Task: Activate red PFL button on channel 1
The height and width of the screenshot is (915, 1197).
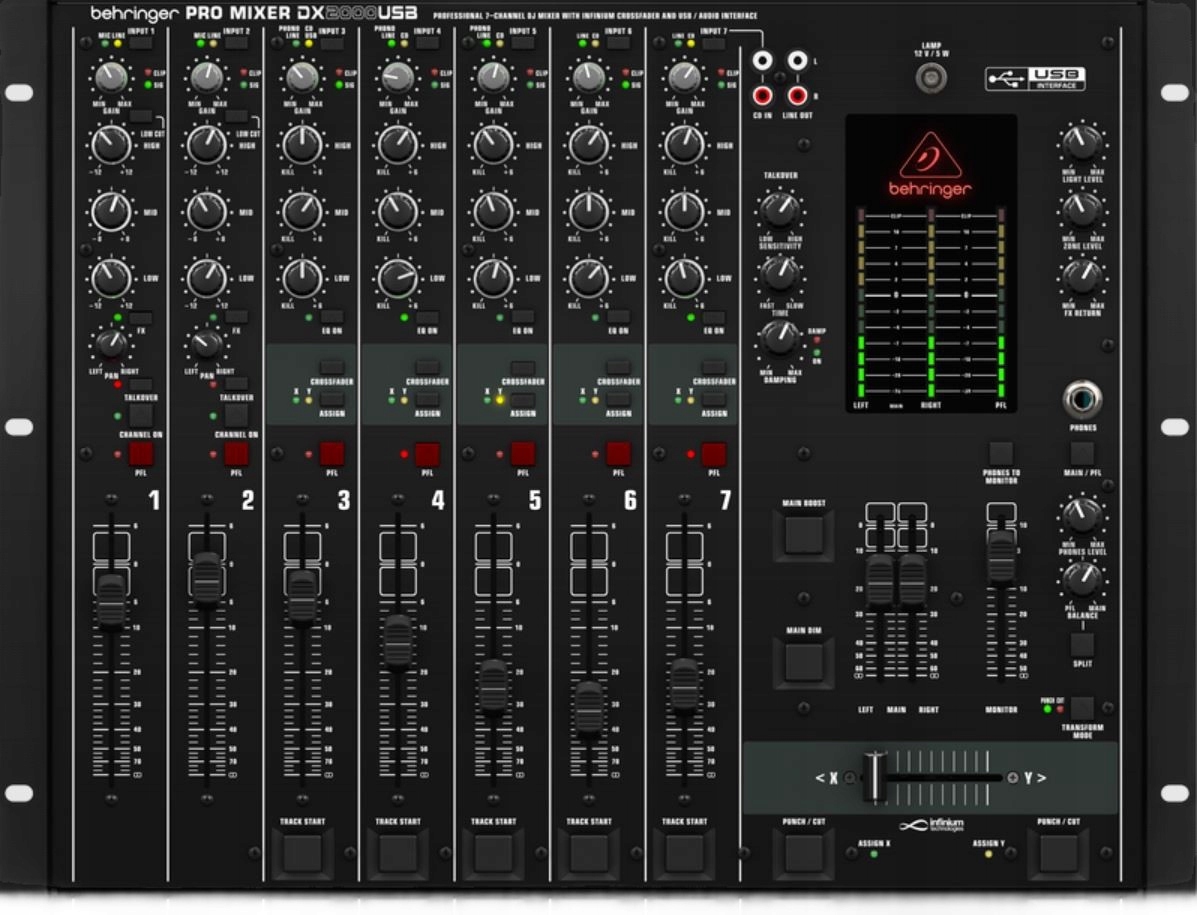Action: 140,454
